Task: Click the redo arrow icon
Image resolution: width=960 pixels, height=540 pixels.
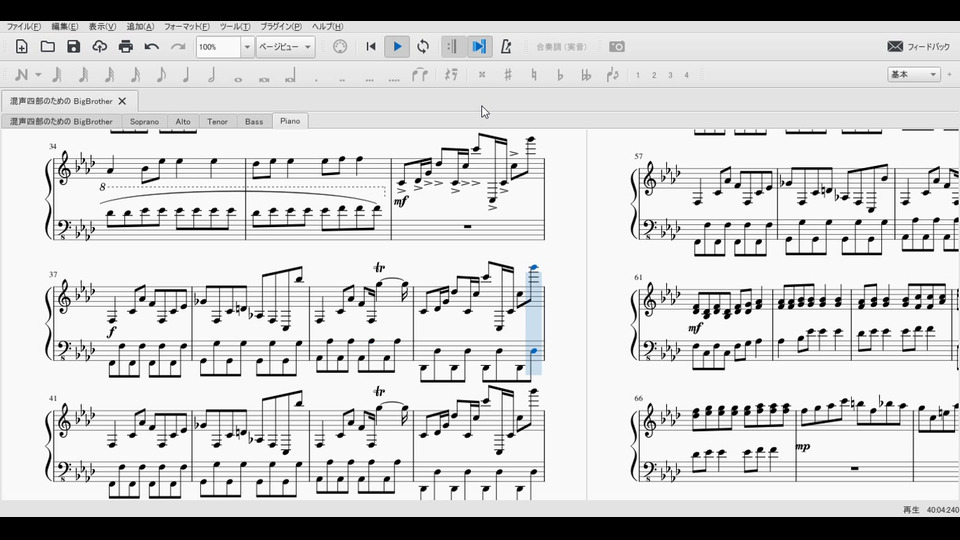Action: (x=178, y=47)
